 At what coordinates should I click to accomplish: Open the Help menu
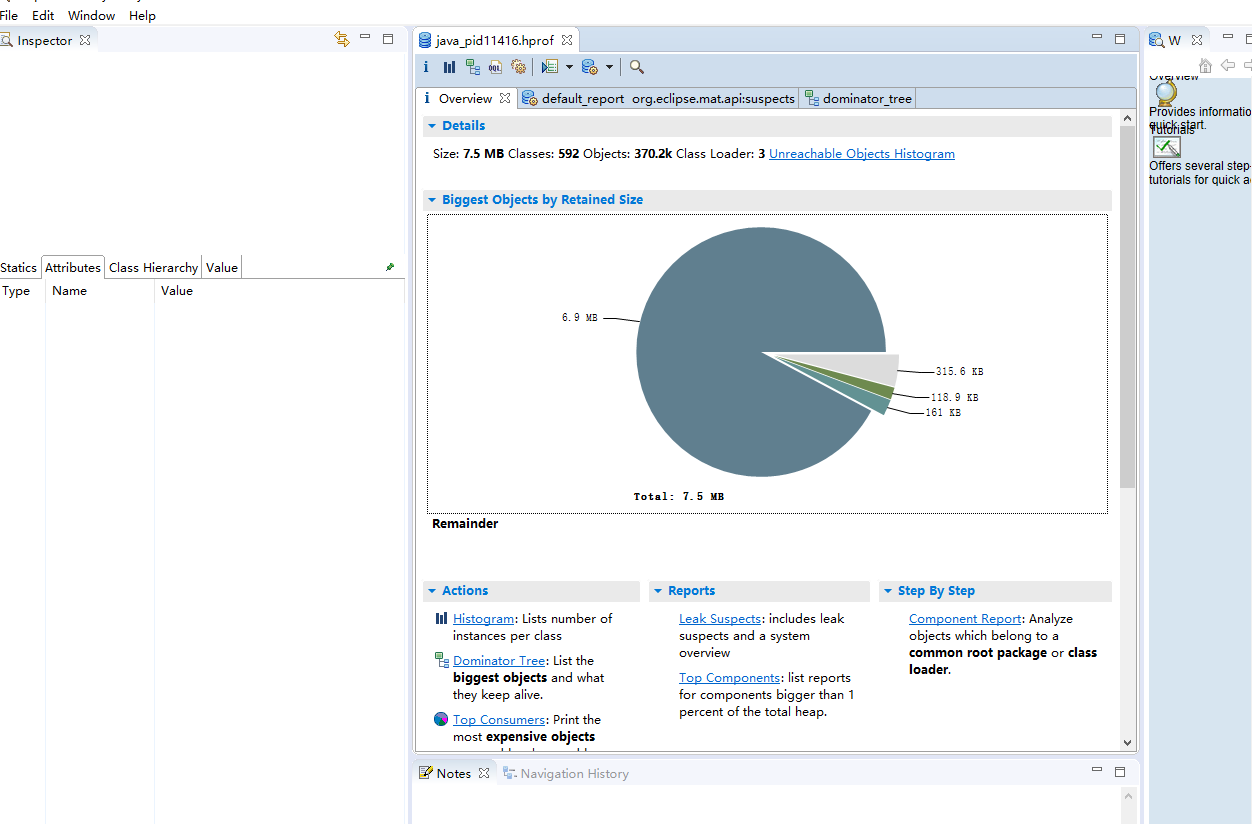click(142, 16)
